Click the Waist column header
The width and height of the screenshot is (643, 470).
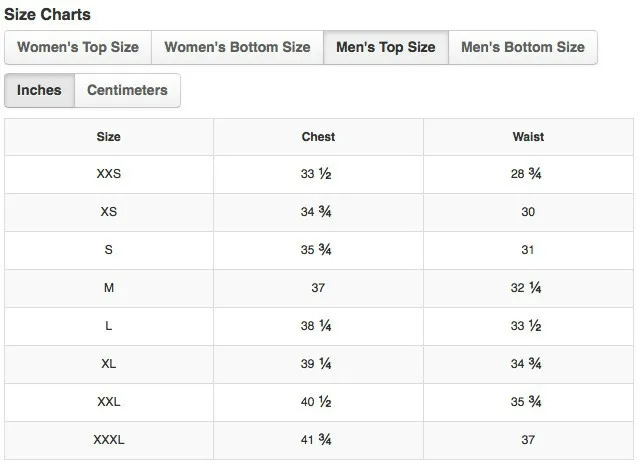click(x=528, y=137)
